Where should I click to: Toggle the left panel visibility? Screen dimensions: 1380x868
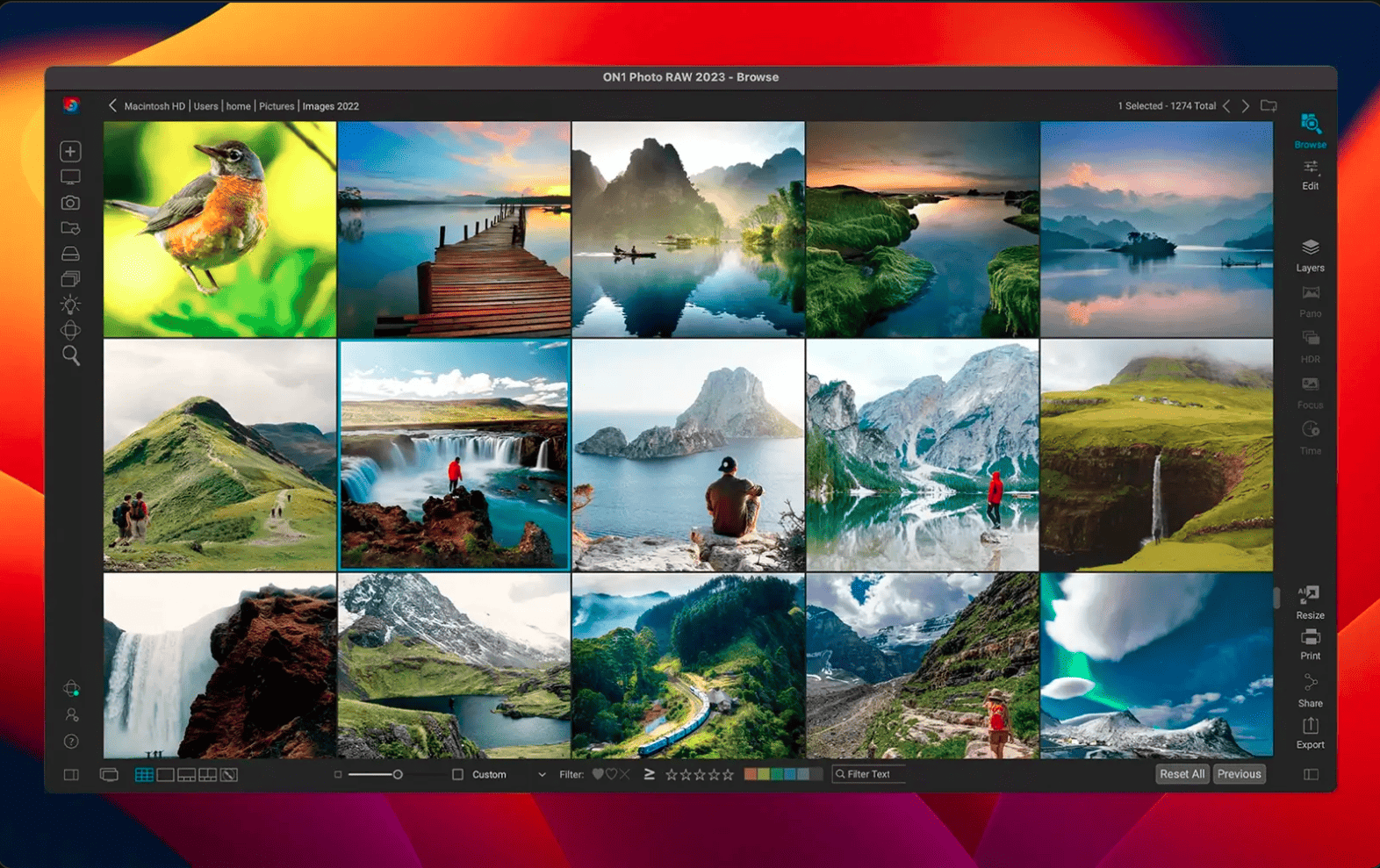click(x=71, y=775)
